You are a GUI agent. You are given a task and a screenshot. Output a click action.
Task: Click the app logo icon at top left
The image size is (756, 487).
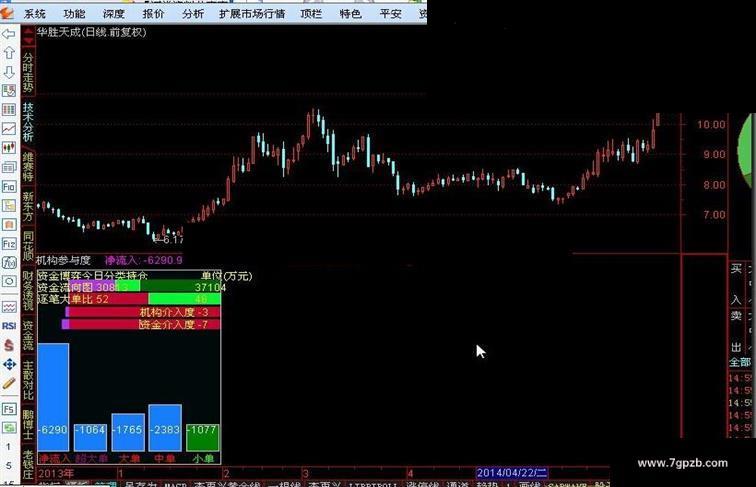(7, 13)
